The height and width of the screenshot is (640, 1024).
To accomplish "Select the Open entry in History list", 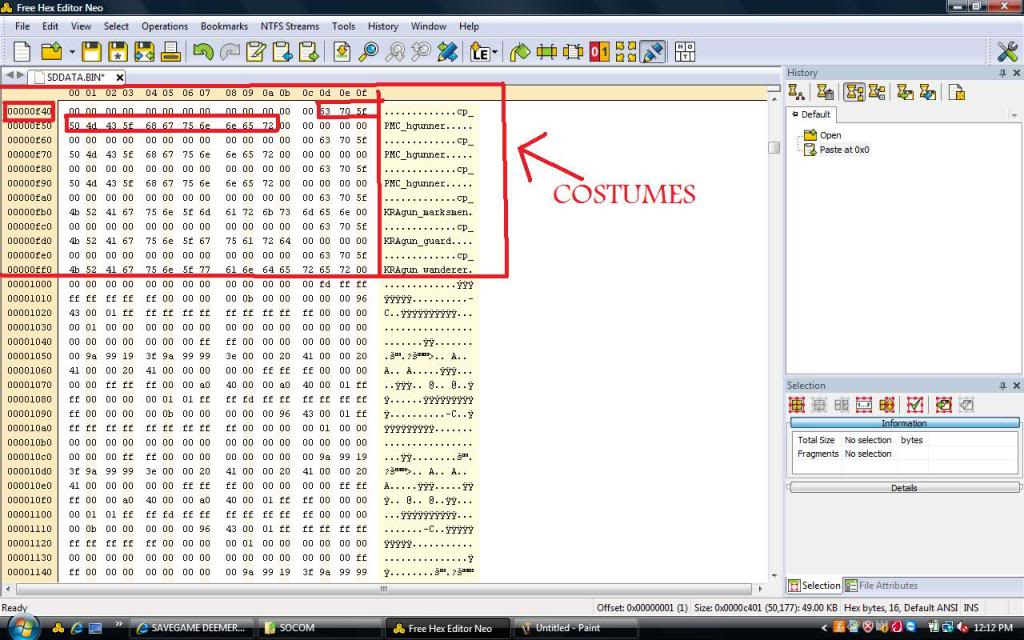I will pos(823,135).
